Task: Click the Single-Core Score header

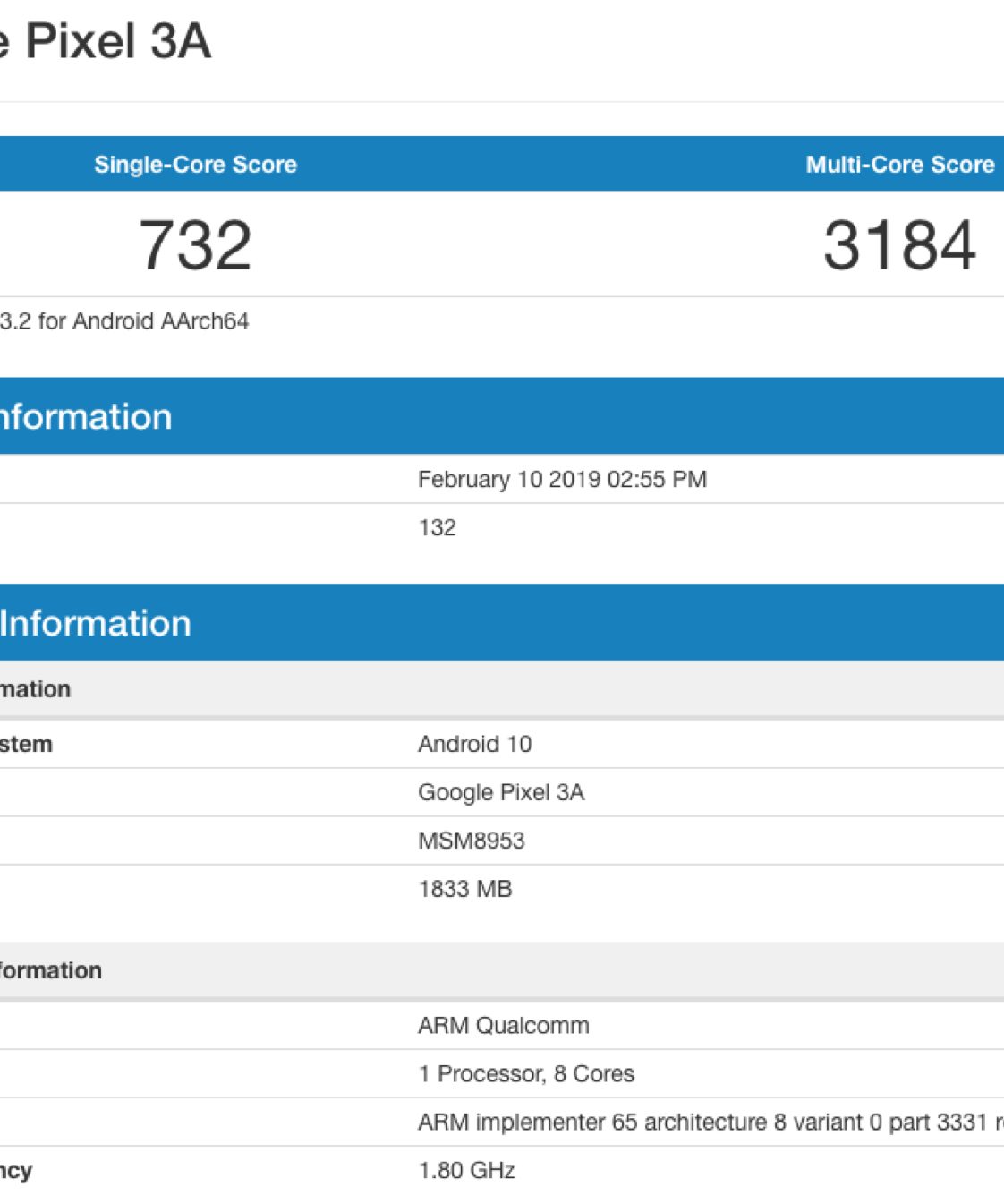Action: (x=195, y=165)
